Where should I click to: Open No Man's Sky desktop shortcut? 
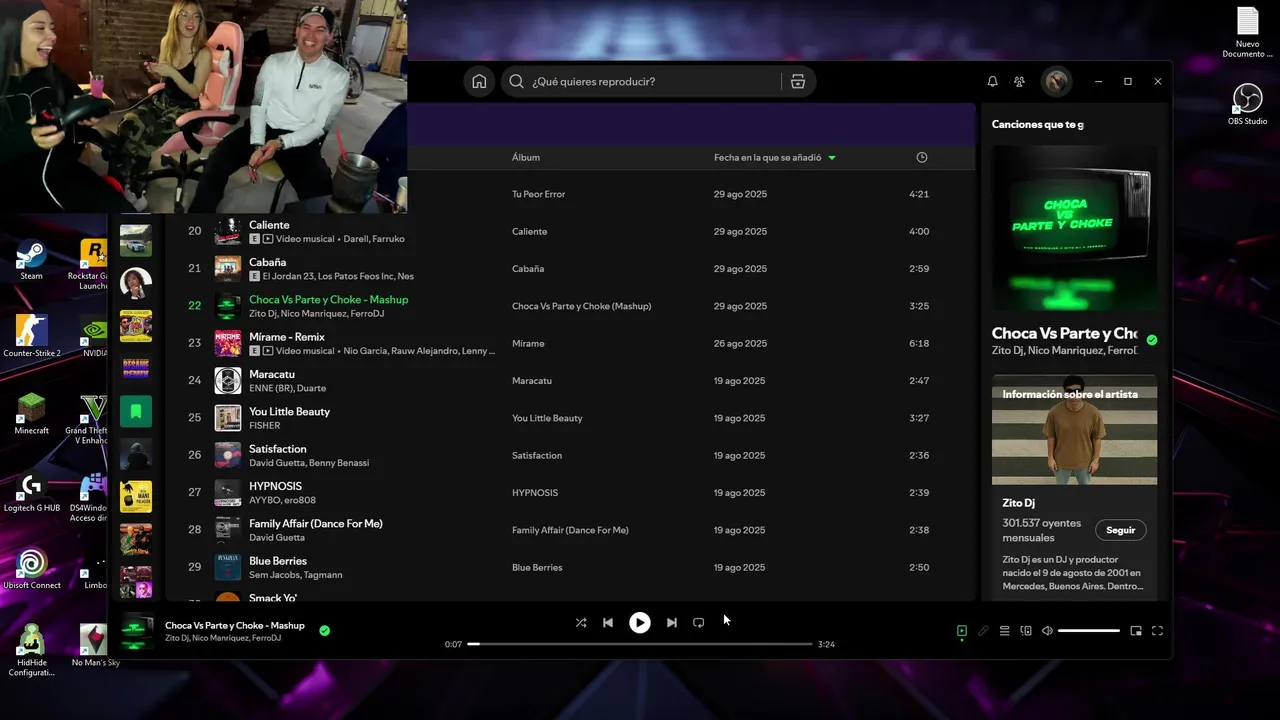[x=95, y=645]
